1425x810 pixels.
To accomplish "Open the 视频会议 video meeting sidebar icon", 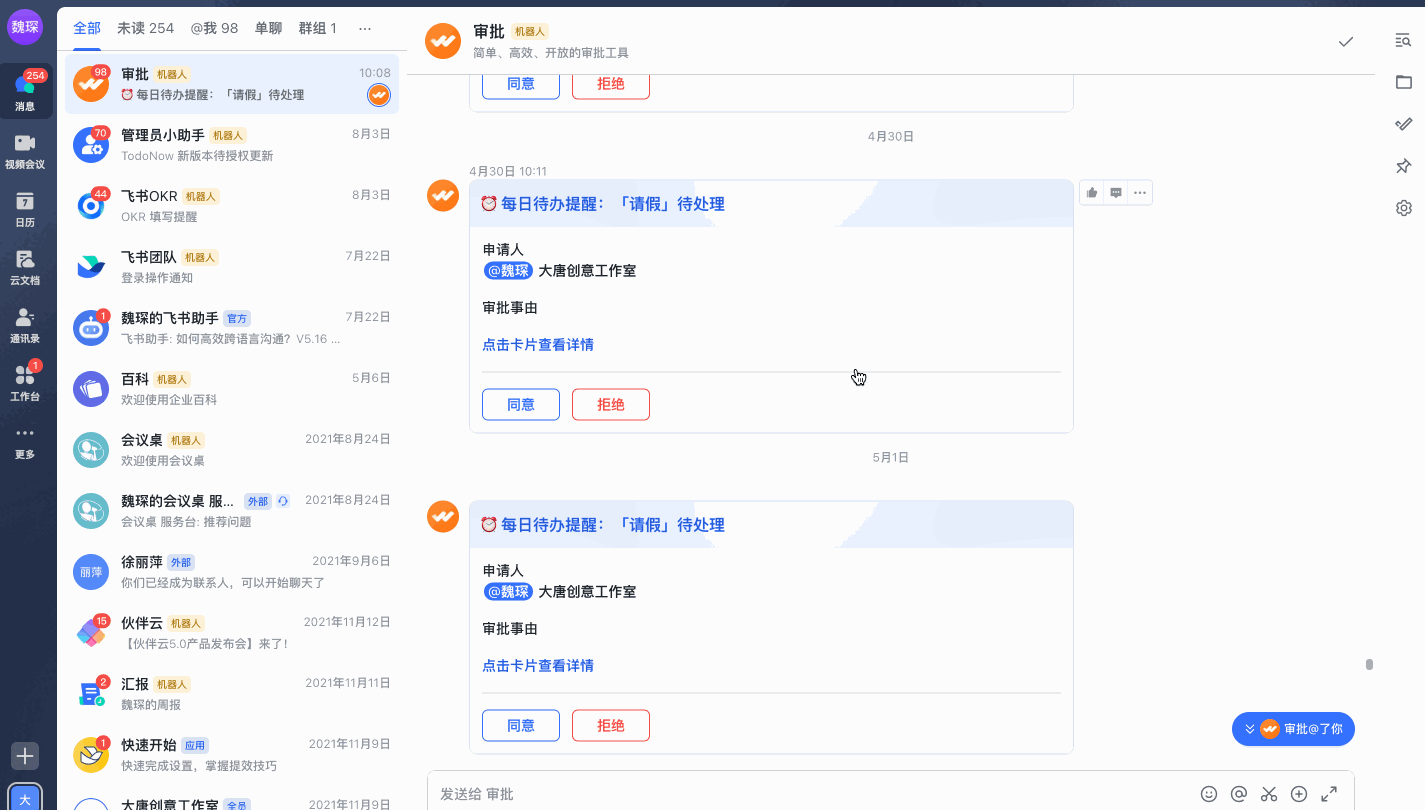I will coord(25,151).
